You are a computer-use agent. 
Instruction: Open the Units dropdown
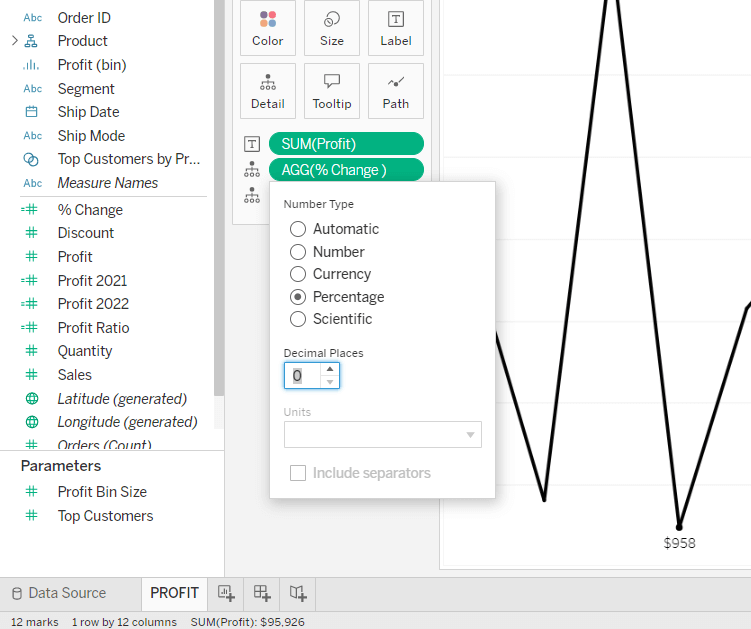(x=383, y=435)
